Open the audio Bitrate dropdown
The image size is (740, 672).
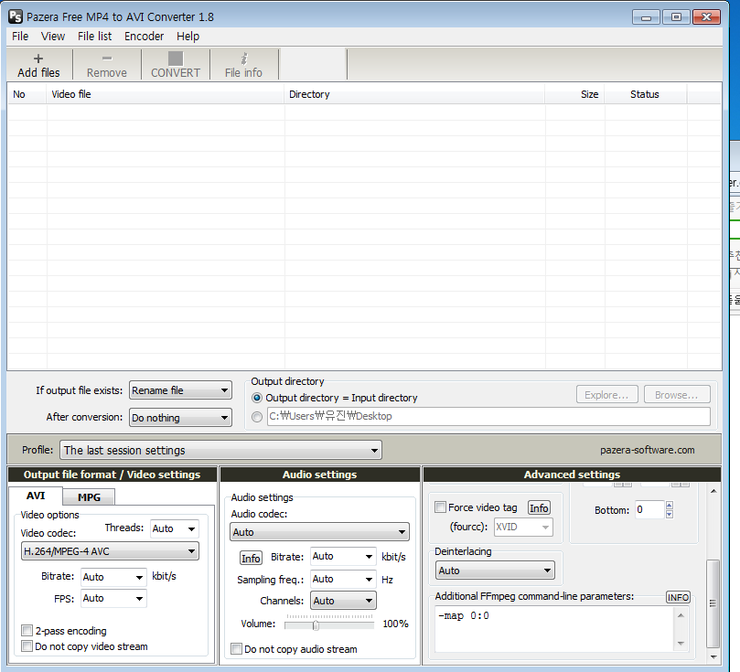point(343,556)
